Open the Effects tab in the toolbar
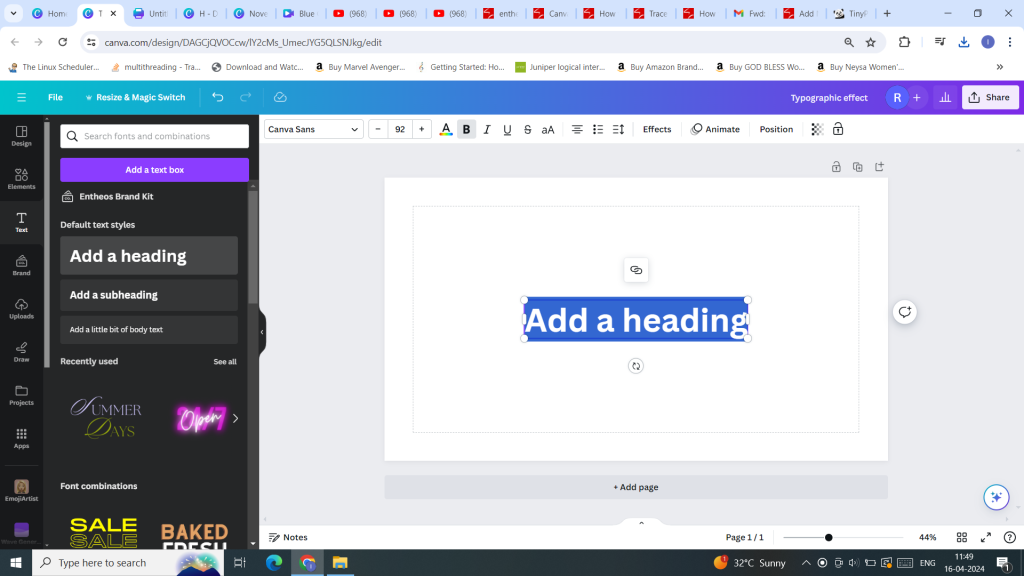Screen dimensions: 1024x576 (657, 129)
